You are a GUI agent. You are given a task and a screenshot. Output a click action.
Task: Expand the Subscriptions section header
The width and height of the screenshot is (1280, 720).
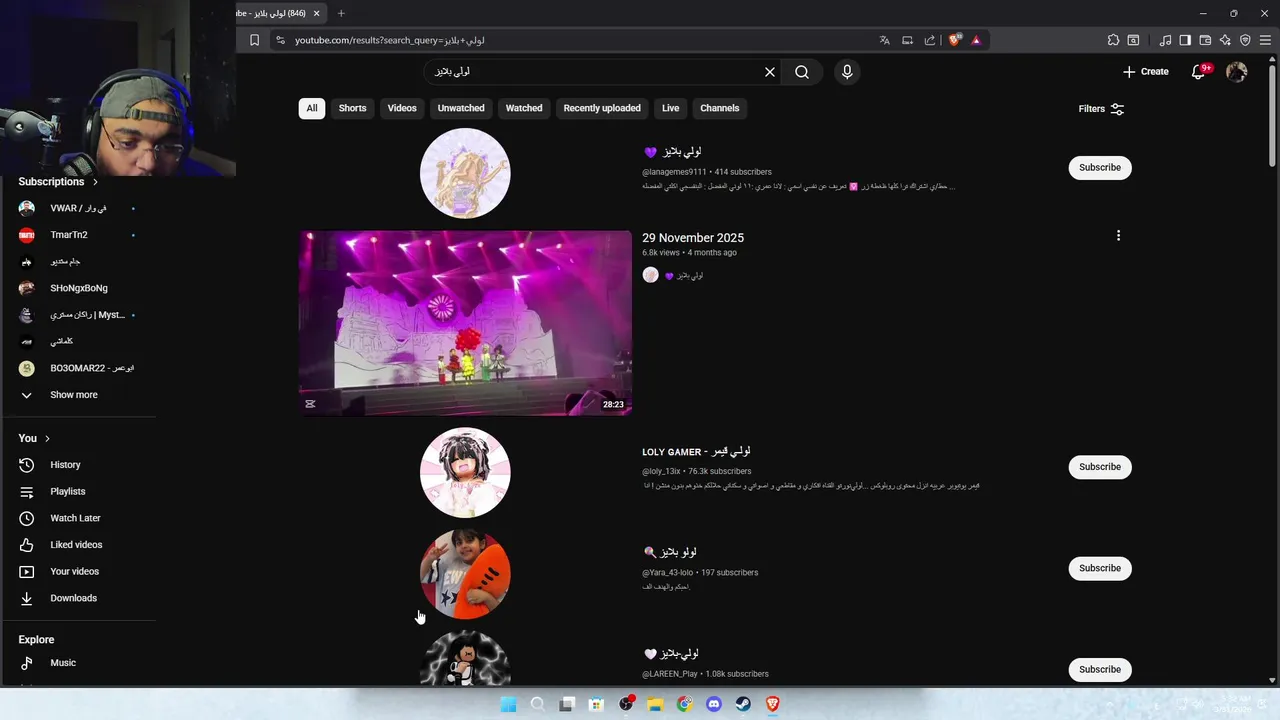[x=58, y=182]
